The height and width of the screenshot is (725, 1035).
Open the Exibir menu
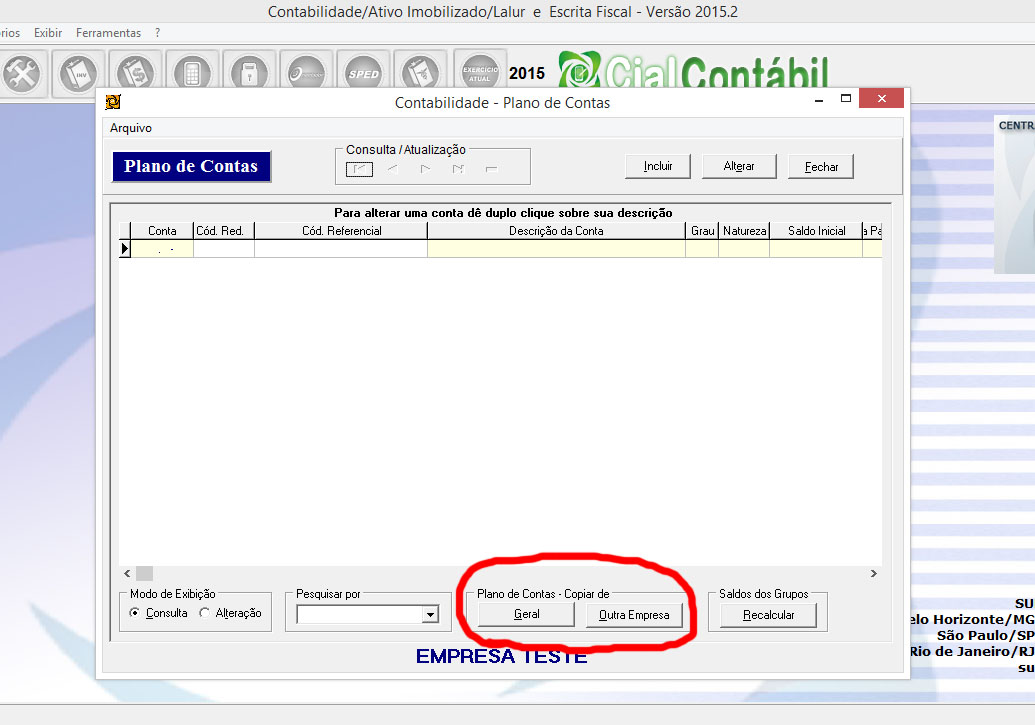pos(48,33)
